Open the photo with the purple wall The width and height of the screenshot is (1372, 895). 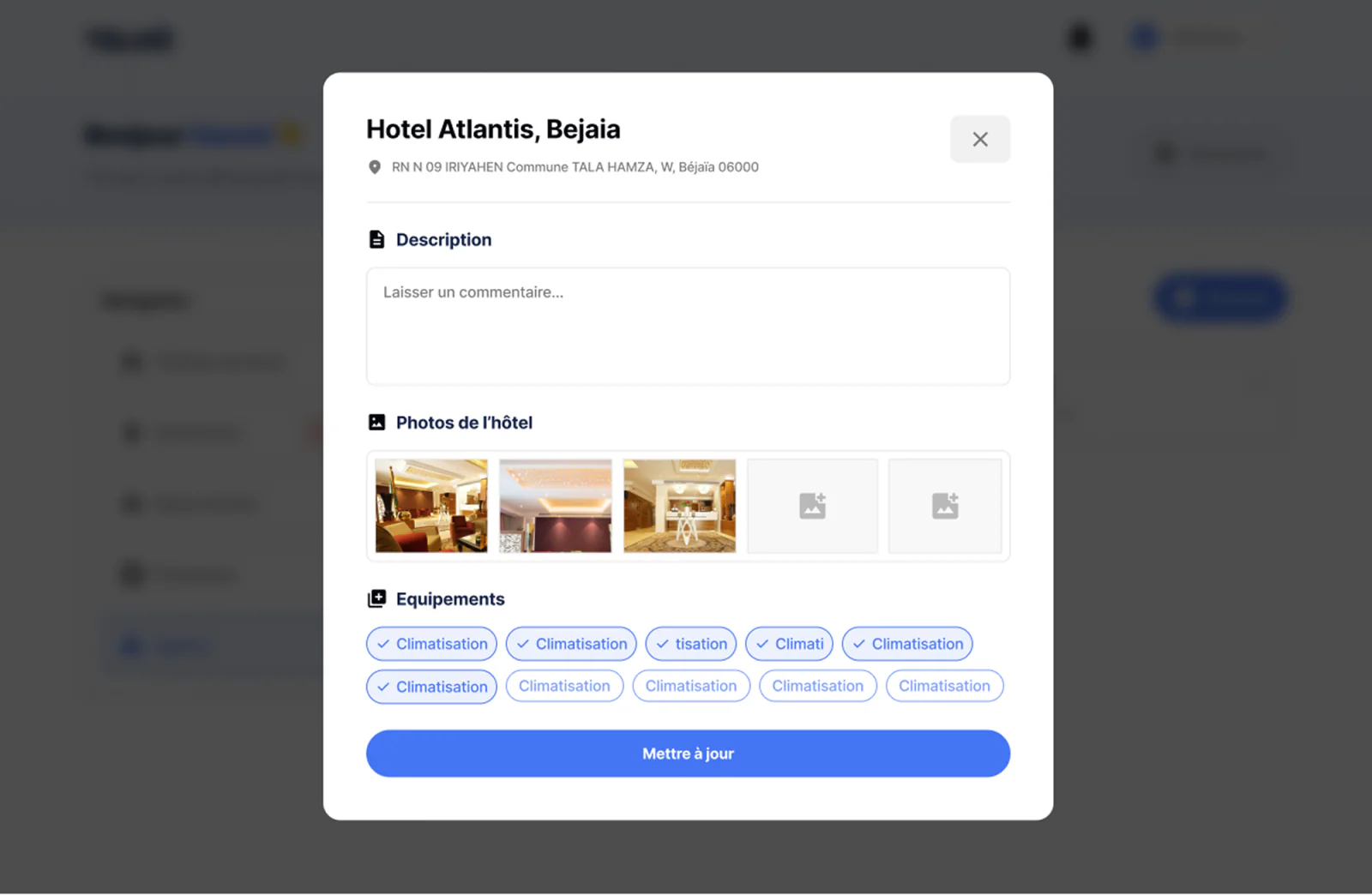pyautogui.click(x=556, y=506)
